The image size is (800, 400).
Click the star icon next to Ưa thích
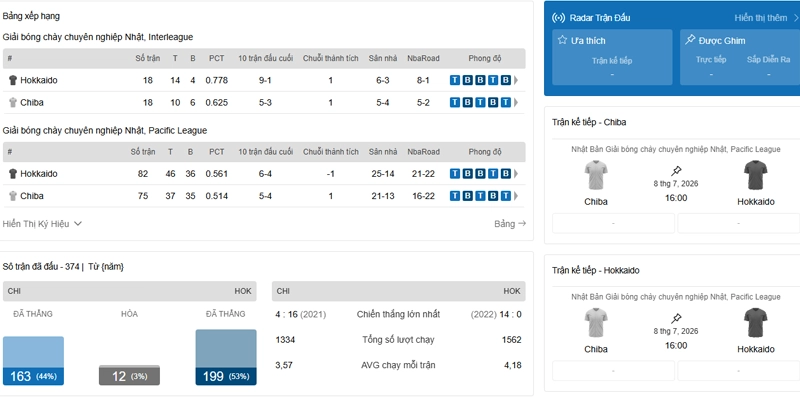(562, 40)
